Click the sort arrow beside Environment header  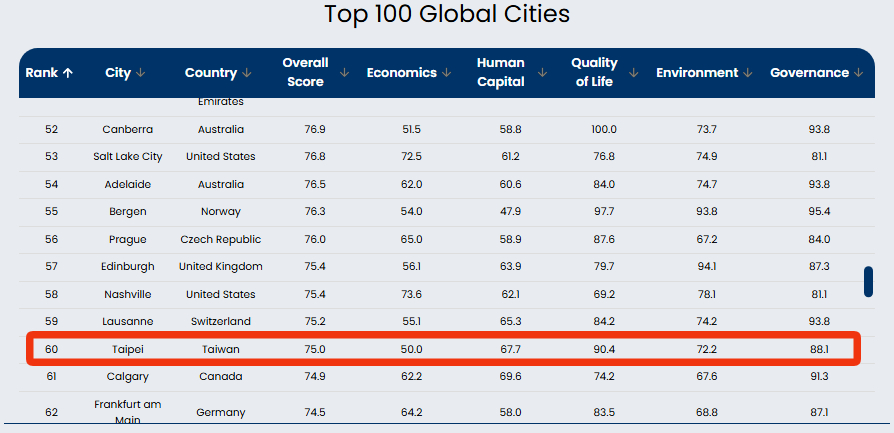coord(747,73)
